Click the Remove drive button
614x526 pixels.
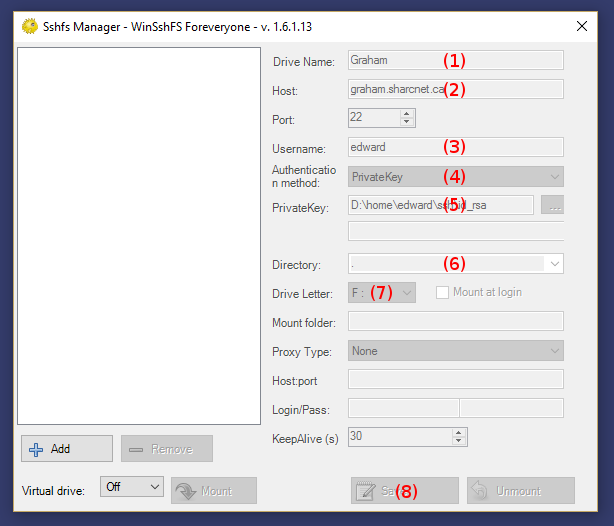coord(167,449)
